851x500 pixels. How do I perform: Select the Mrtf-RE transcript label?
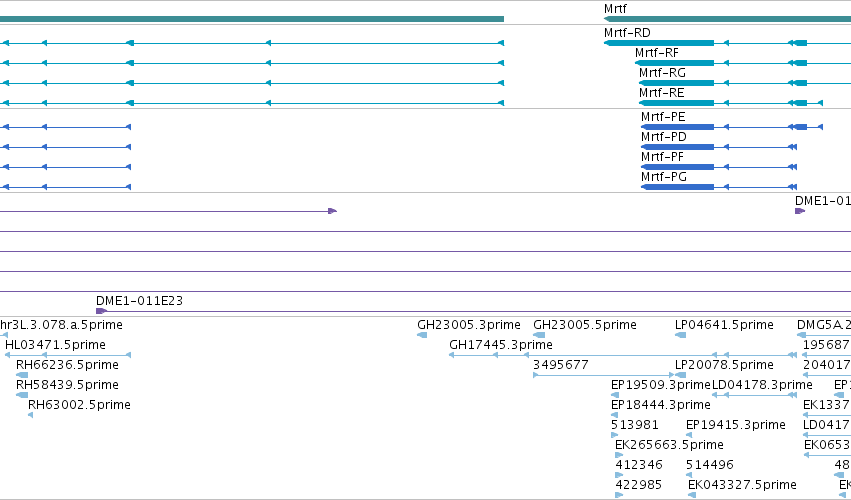pyautogui.click(x=662, y=93)
